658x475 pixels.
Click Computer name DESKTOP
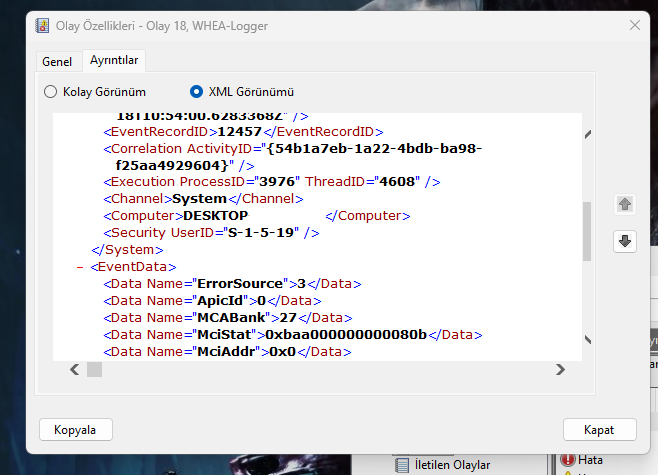pos(216,216)
